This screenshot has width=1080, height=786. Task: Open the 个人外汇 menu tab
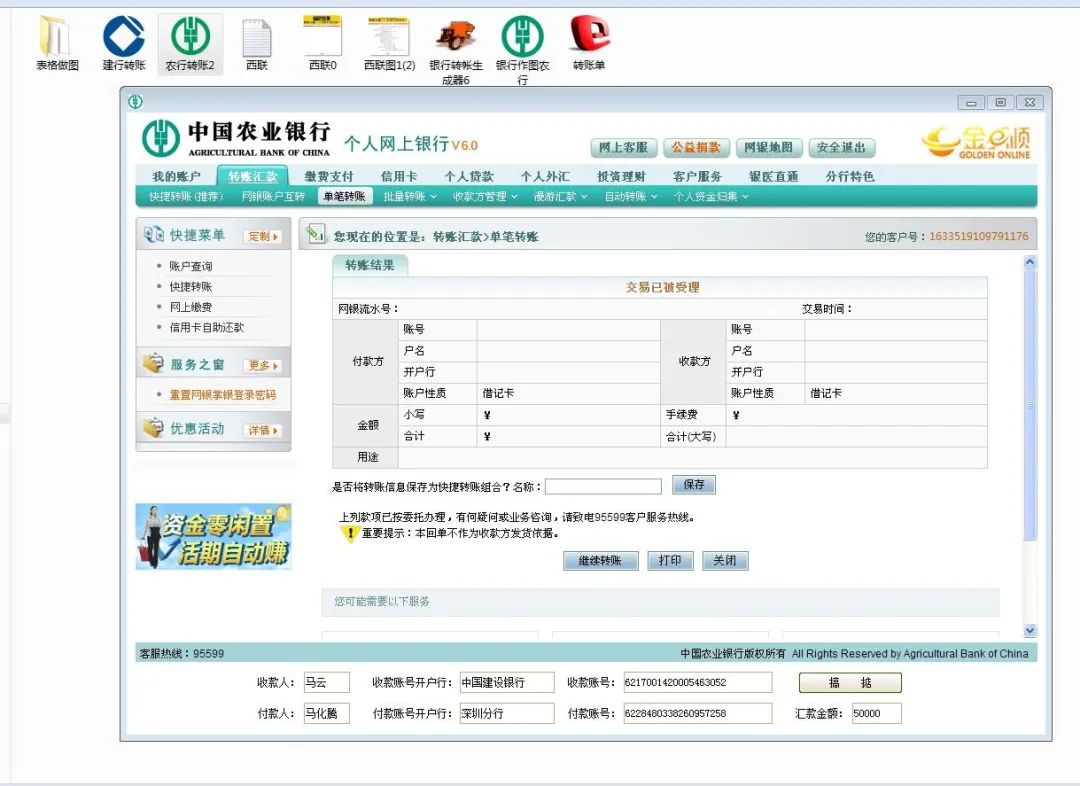click(x=545, y=176)
